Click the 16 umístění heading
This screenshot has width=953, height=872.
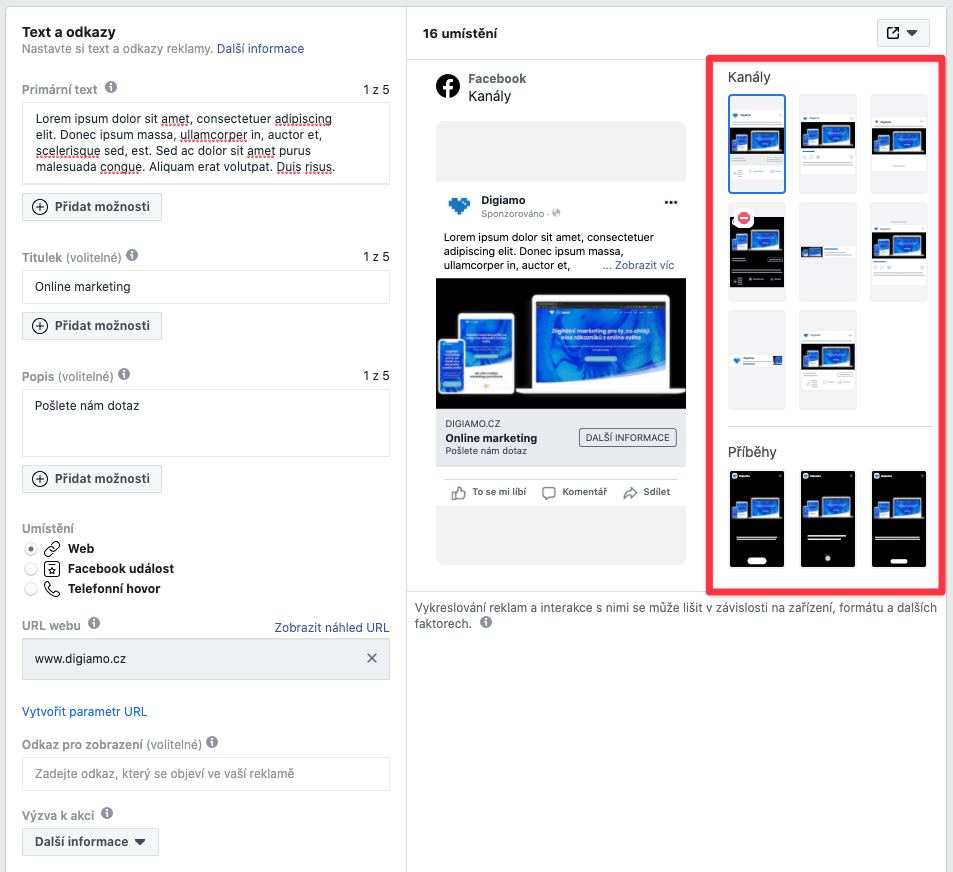tap(459, 33)
